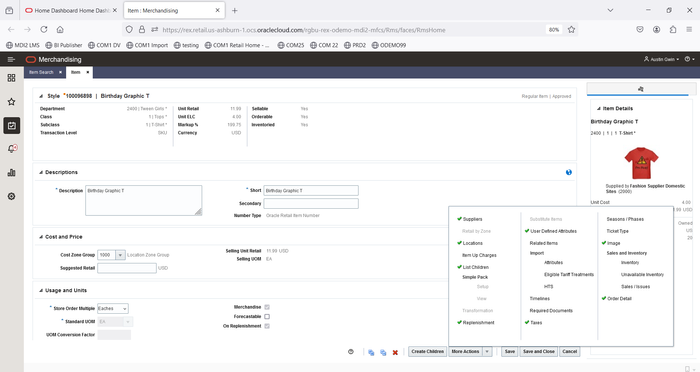The width and height of the screenshot is (700, 372).
Task: Close the Item application tab
Action: [x=88, y=72]
